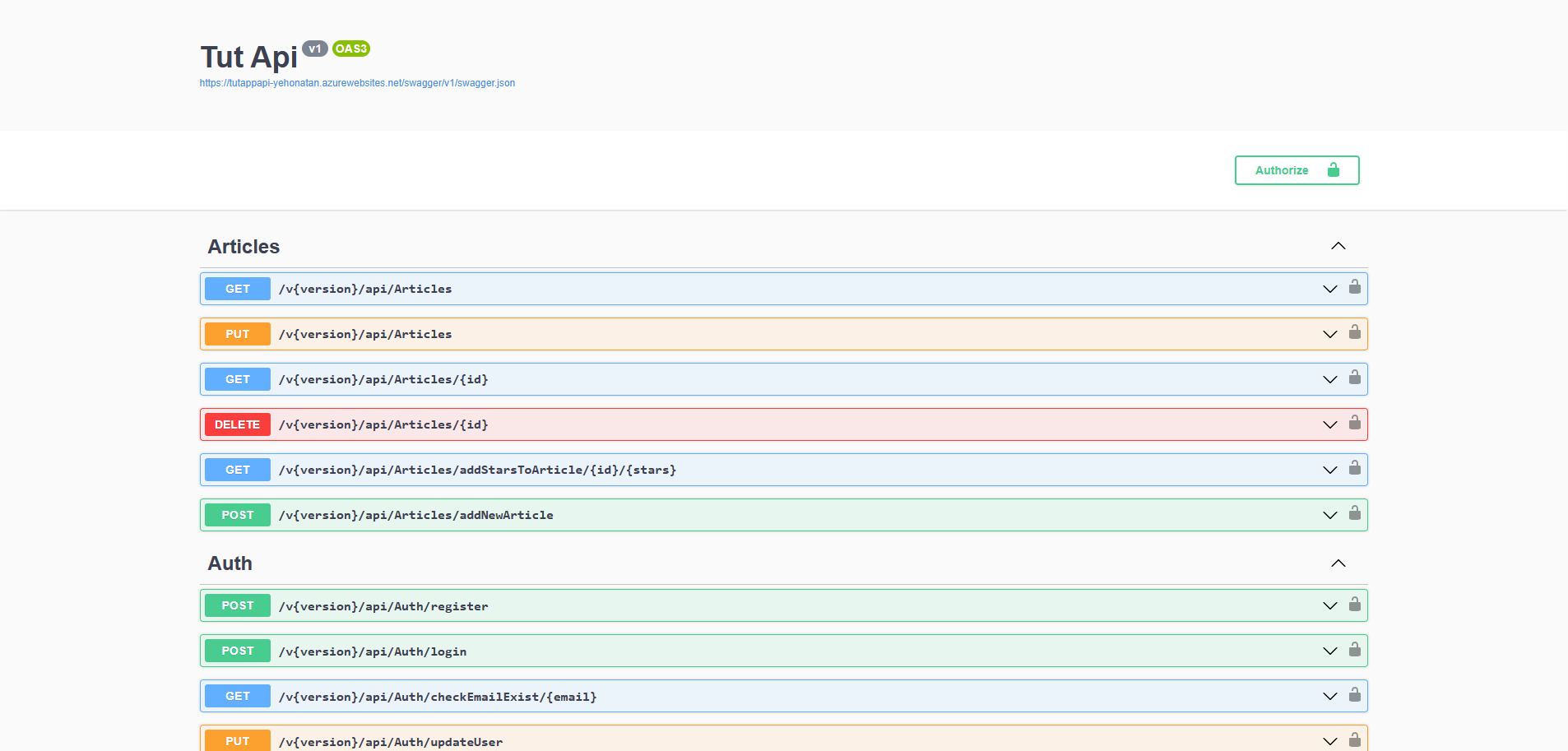Expand checkEmailExist endpoint chevron
Screen dimensions: 1568x751
point(1330,696)
